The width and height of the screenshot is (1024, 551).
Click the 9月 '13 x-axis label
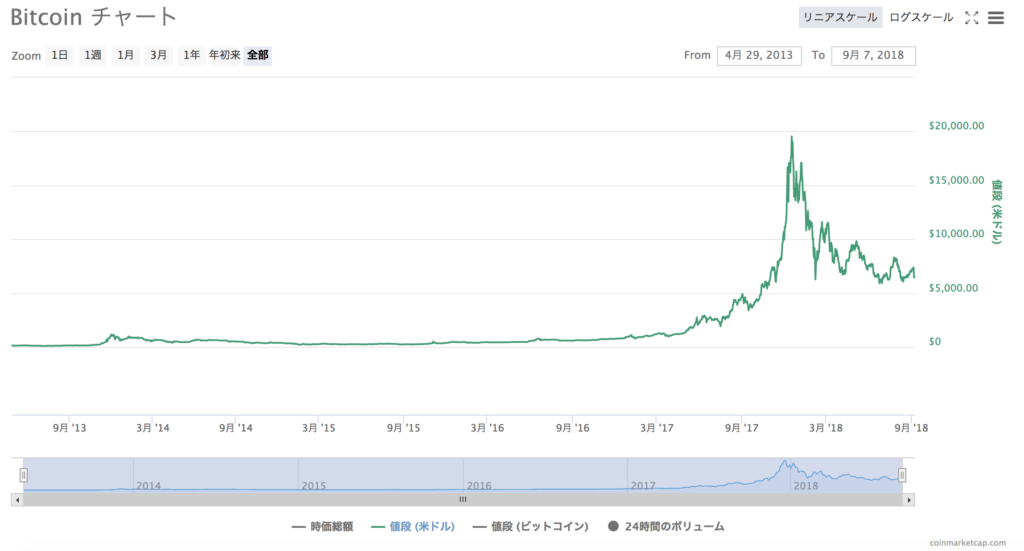coord(69,428)
